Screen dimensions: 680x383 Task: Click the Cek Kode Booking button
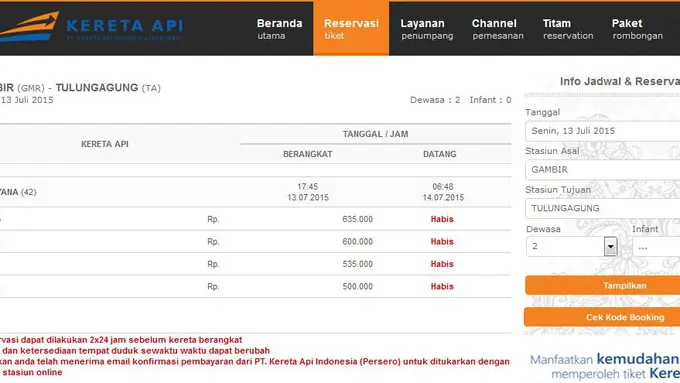pyautogui.click(x=603, y=317)
